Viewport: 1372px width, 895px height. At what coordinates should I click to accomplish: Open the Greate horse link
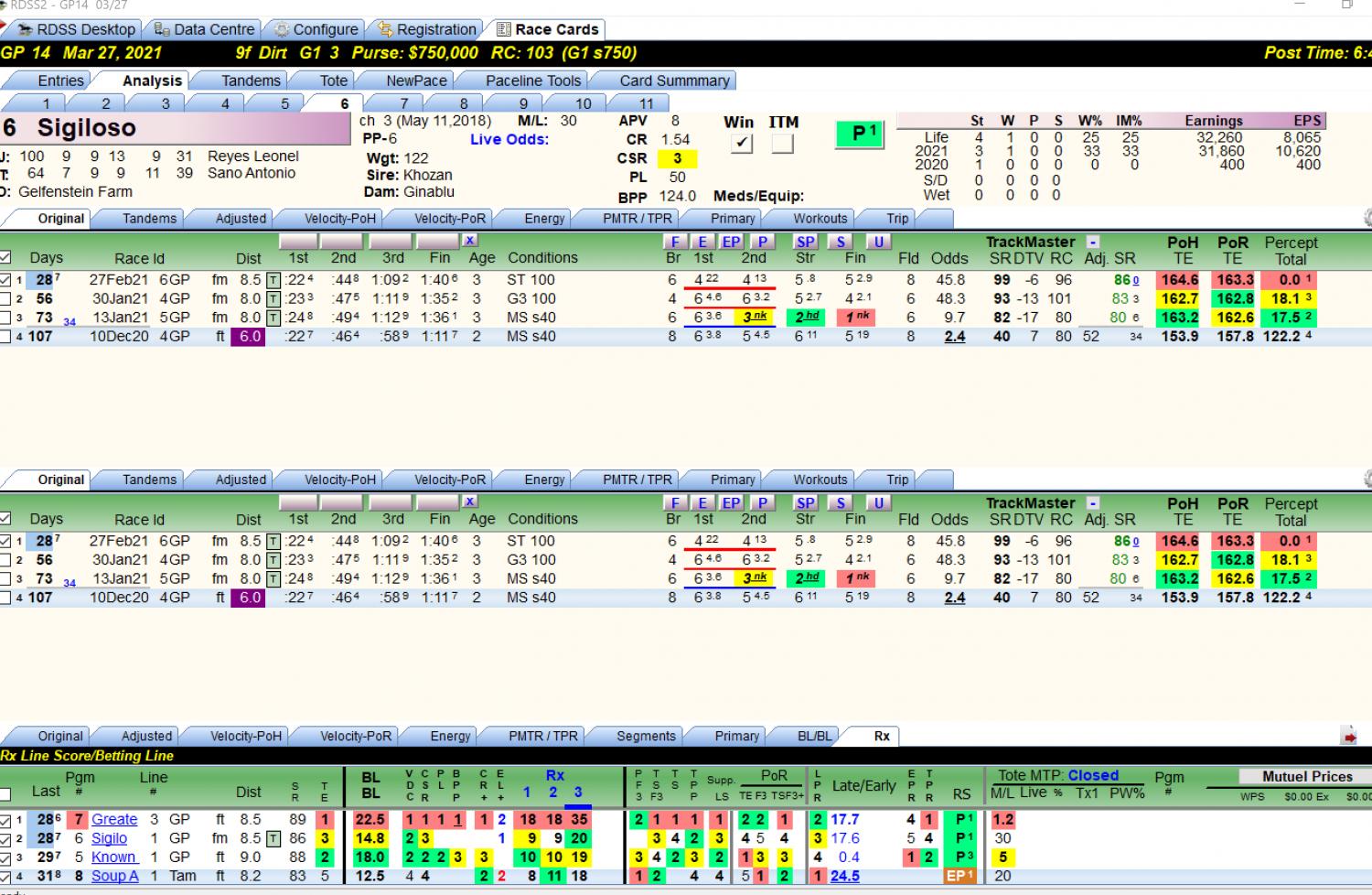114,820
